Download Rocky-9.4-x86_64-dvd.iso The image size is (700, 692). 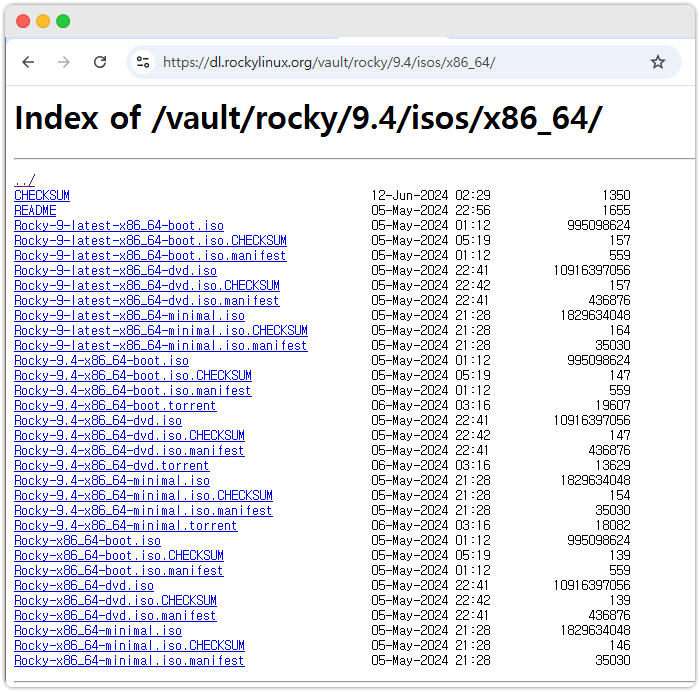coord(98,421)
